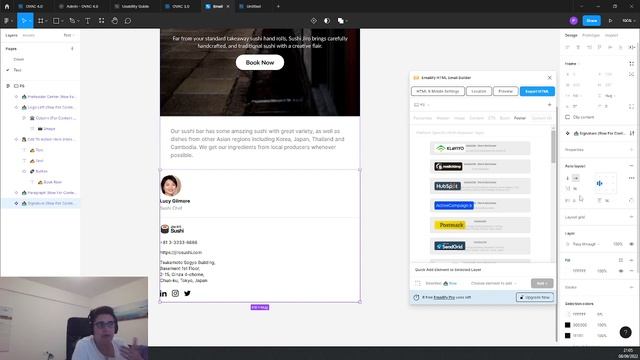The height and width of the screenshot is (360, 640).
Task: Click the black 000000 selection color swatch
Action: coord(567,325)
